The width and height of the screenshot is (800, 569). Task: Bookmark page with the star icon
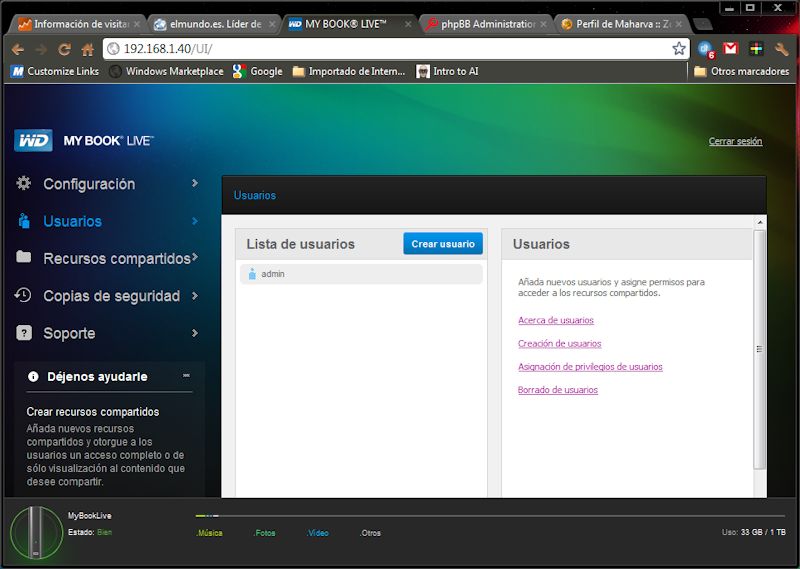(679, 48)
